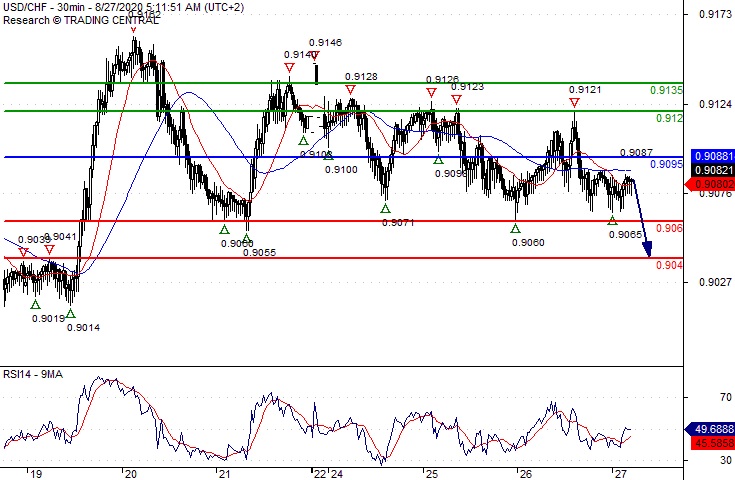735x480 pixels.
Task: Click the 0.9027 price axis value
Action: [715, 282]
